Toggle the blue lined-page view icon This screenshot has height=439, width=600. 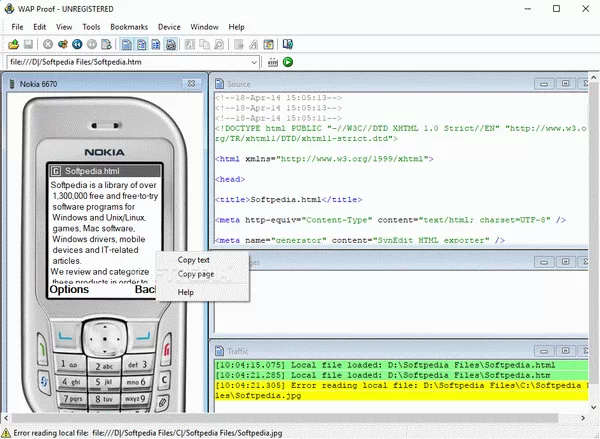(x=156, y=44)
